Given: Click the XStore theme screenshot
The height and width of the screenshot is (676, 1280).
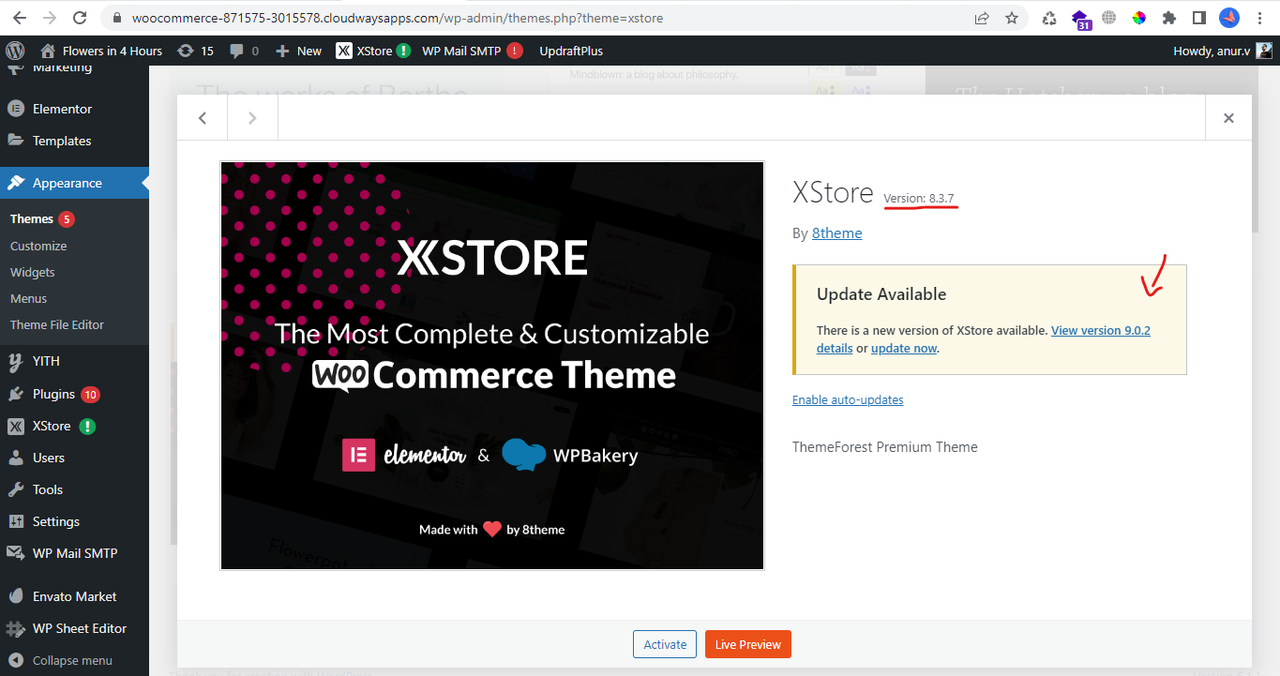Looking at the screenshot, I should (x=492, y=365).
